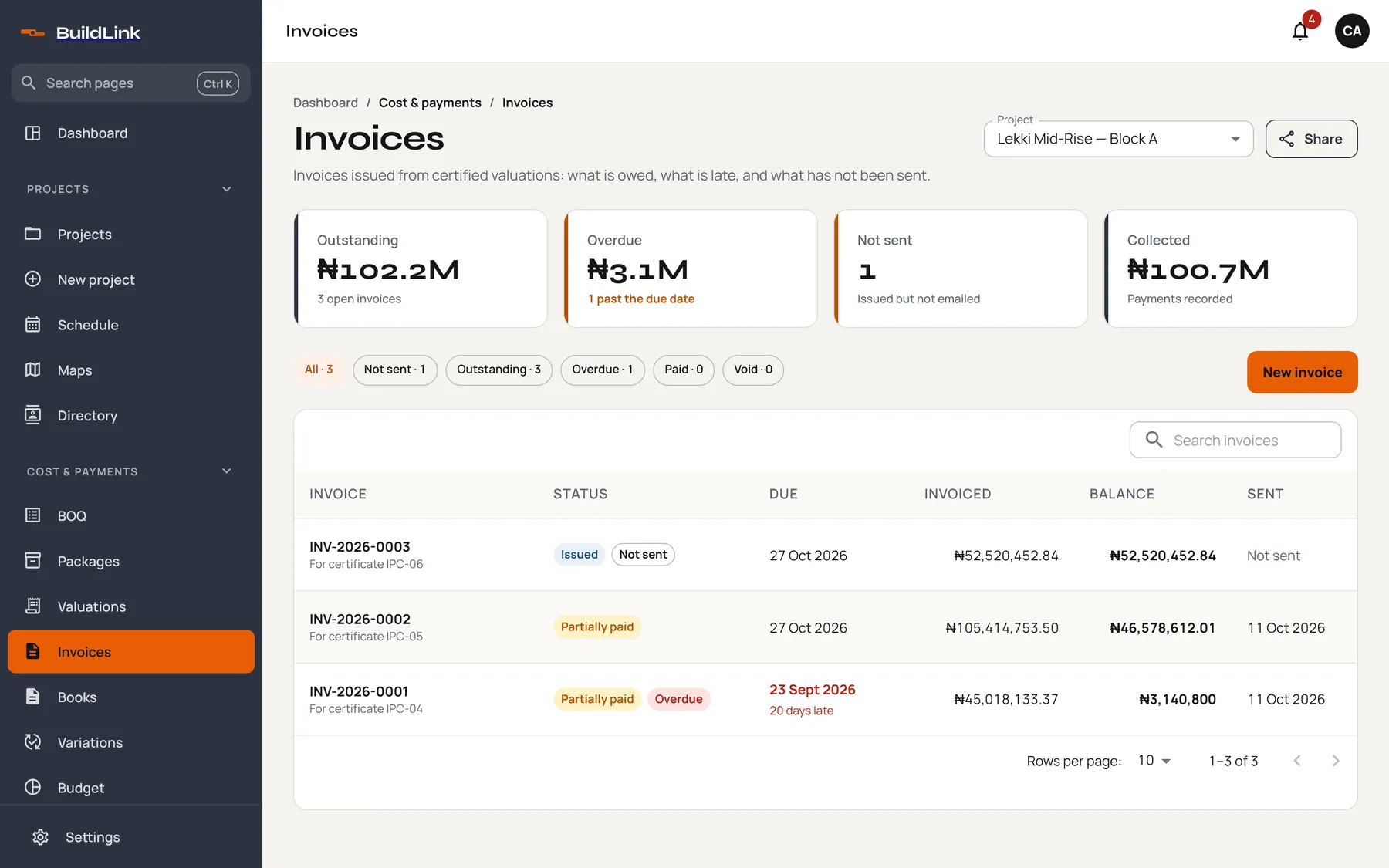Open Cost & payments breadcrumb link
This screenshot has height=868, width=1389.
click(430, 103)
